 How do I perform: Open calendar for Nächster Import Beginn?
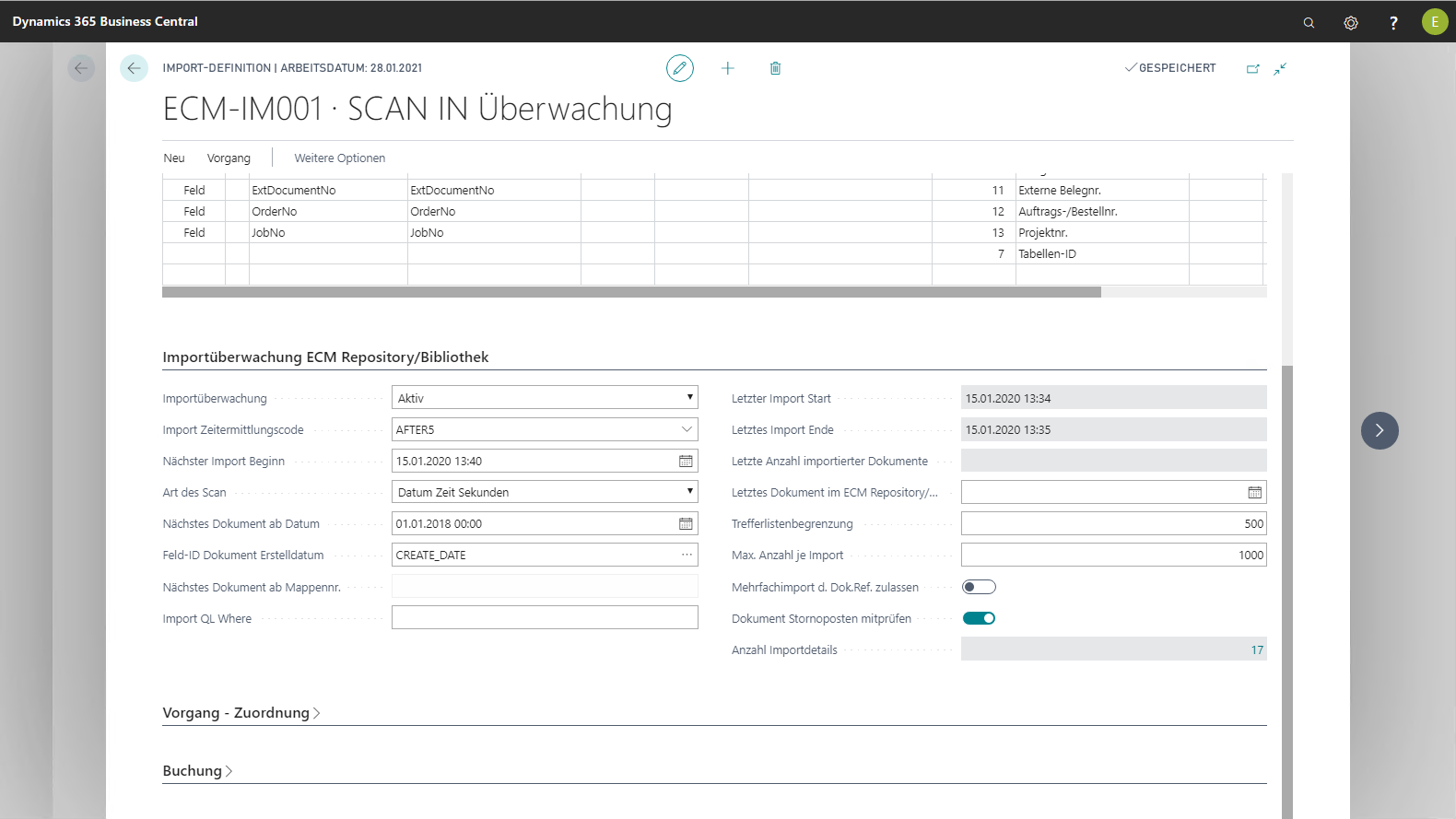(x=686, y=461)
